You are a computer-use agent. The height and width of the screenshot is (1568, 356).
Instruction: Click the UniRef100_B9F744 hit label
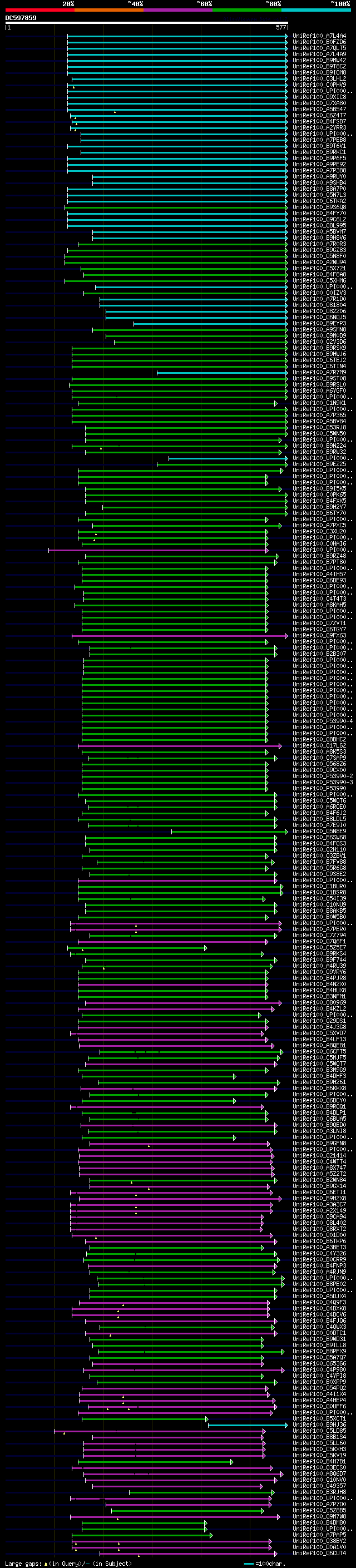coord(319,960)
